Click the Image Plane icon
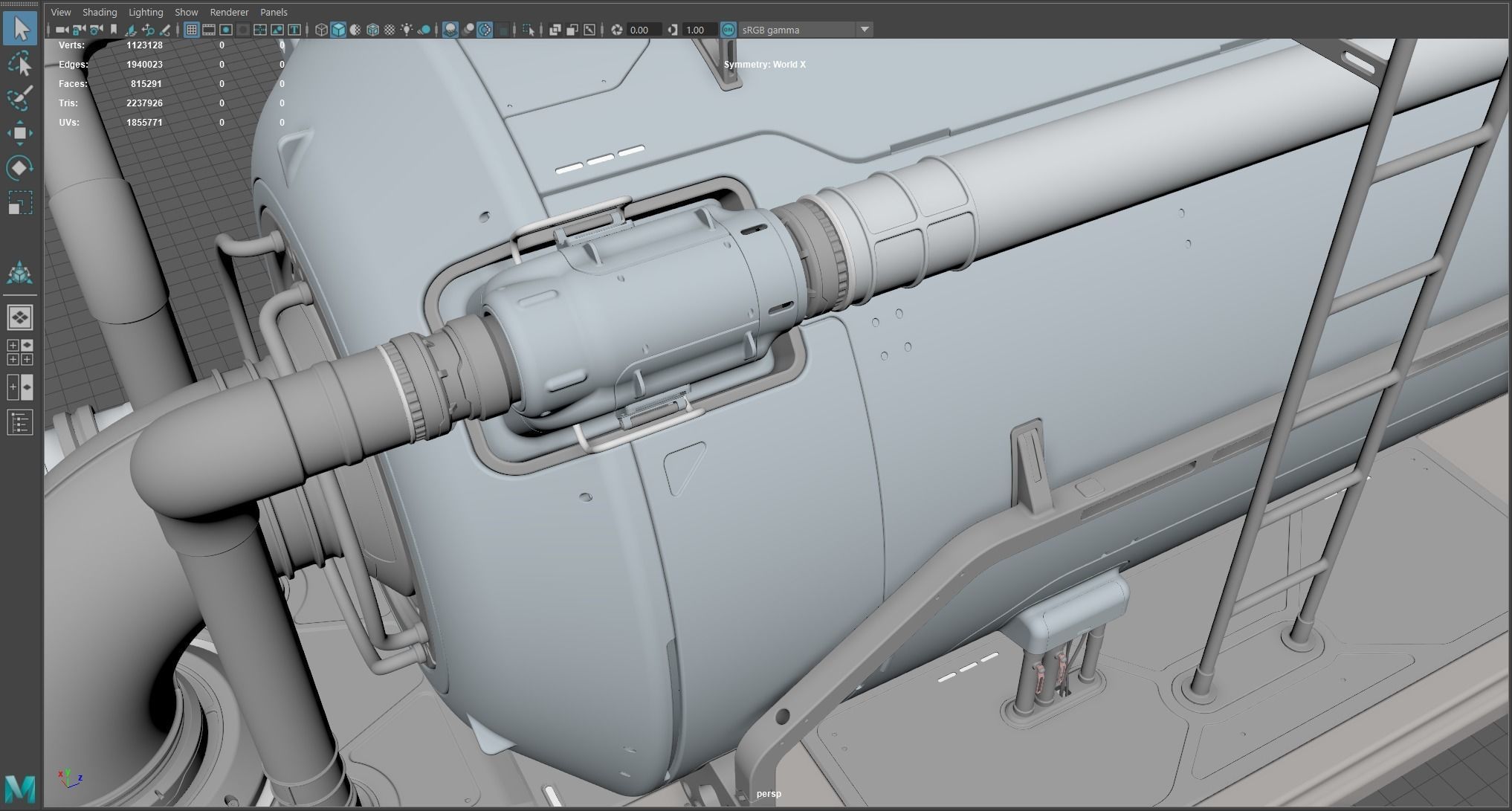Screen dimensions: 1512x811 pyautogui.click(x=130, y=30)
